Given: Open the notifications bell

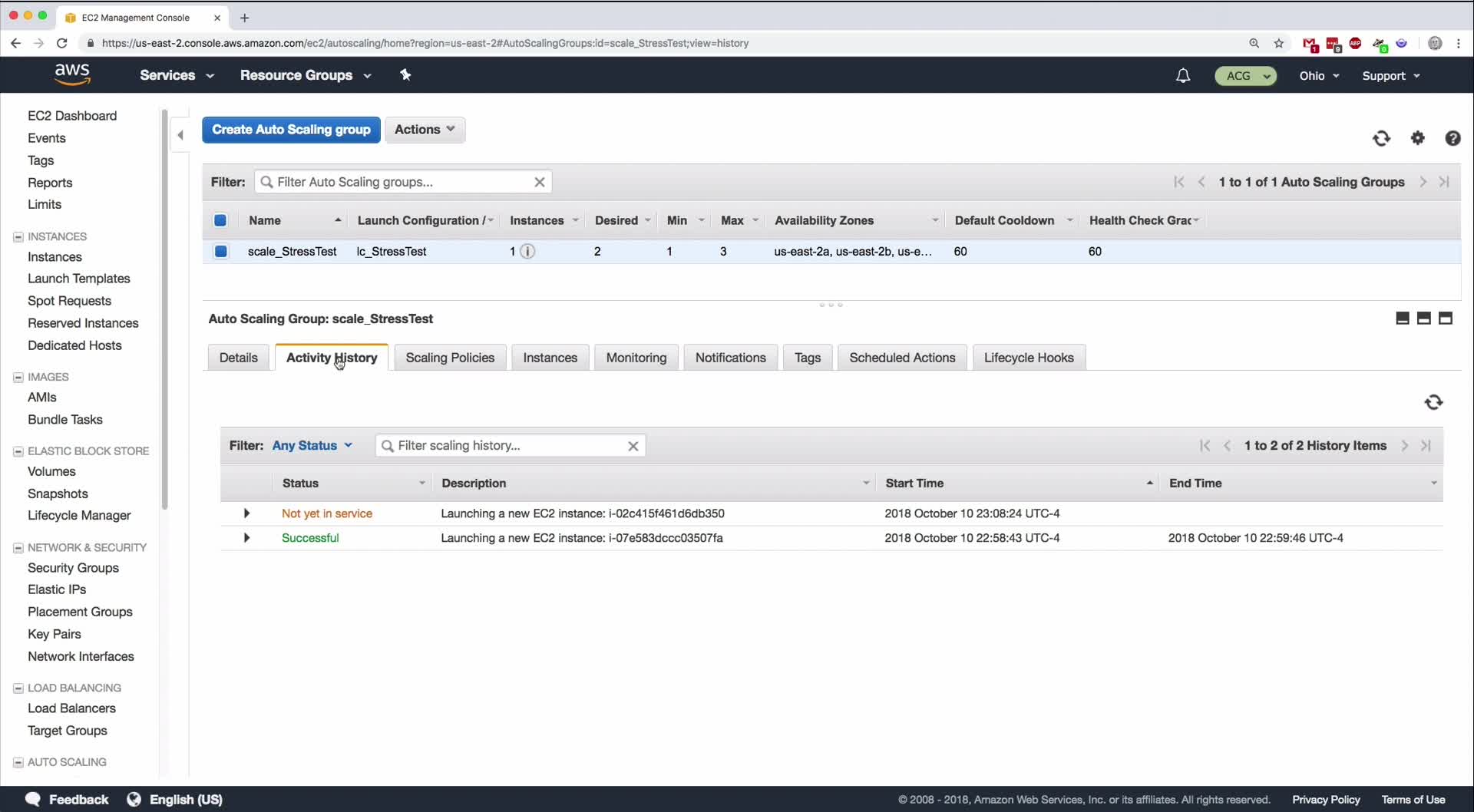Looking at the screenshot, I should tap(1183, 75).
